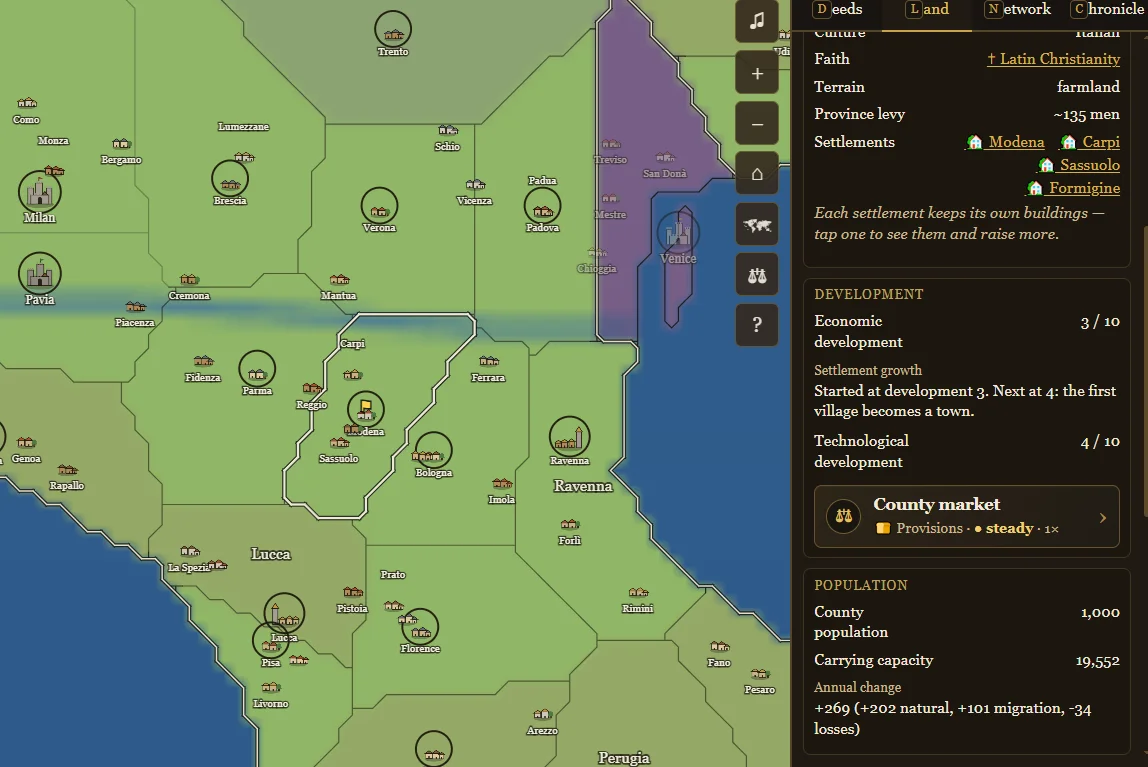1148x767 pixels.
Task: Open the Modena settlement link
Action: 1006,142
